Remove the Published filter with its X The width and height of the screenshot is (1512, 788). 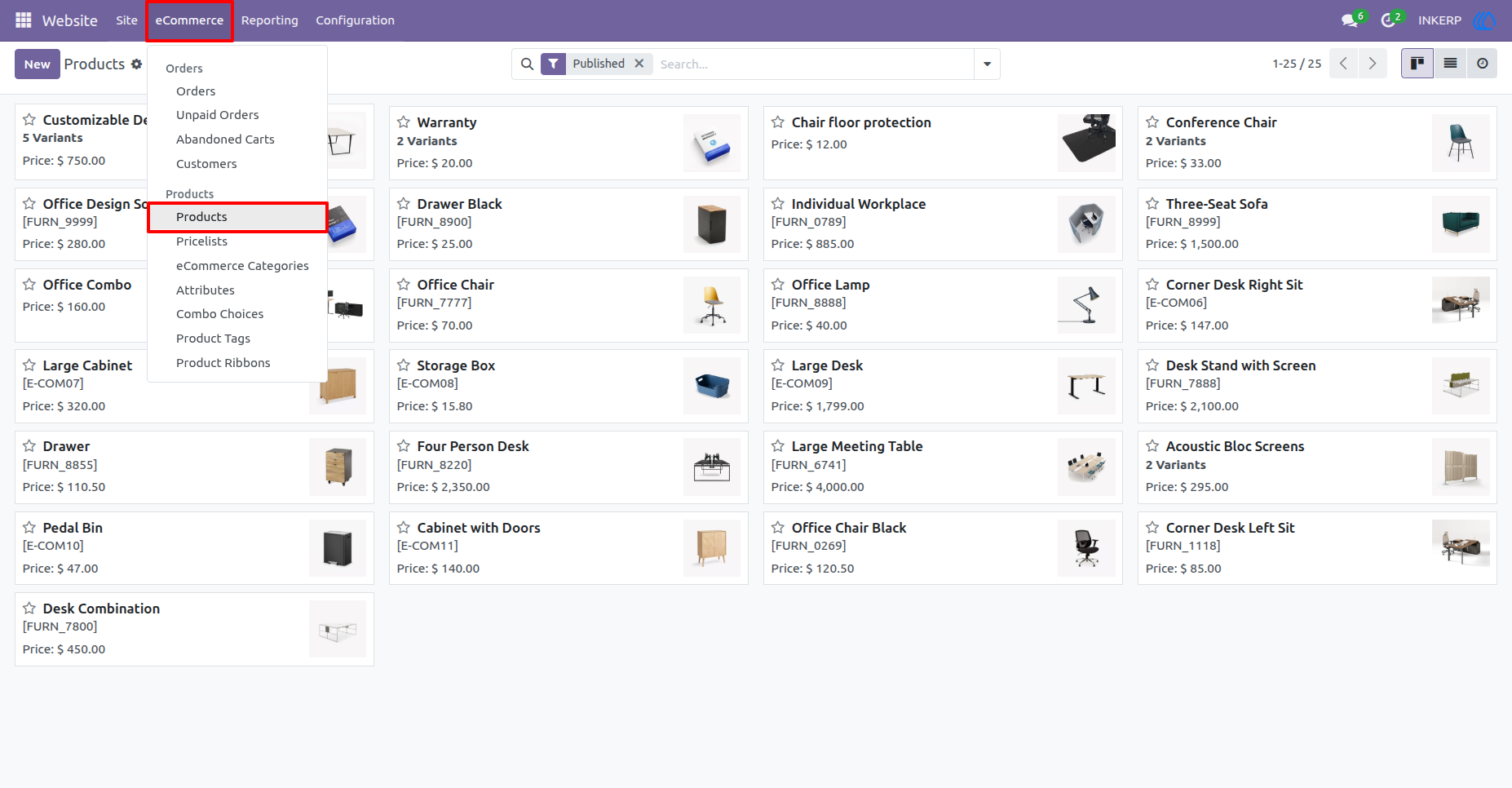click(639, 64)
